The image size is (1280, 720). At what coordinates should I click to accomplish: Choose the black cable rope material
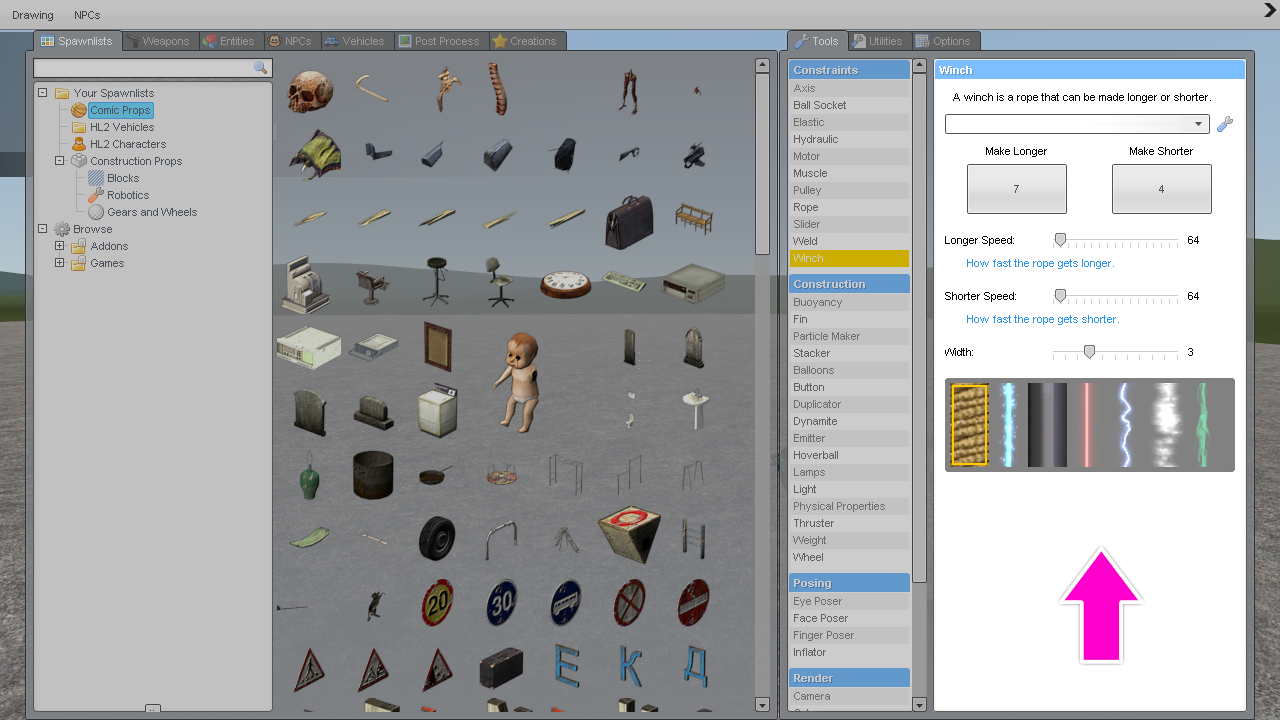[x=1048, y=425]
